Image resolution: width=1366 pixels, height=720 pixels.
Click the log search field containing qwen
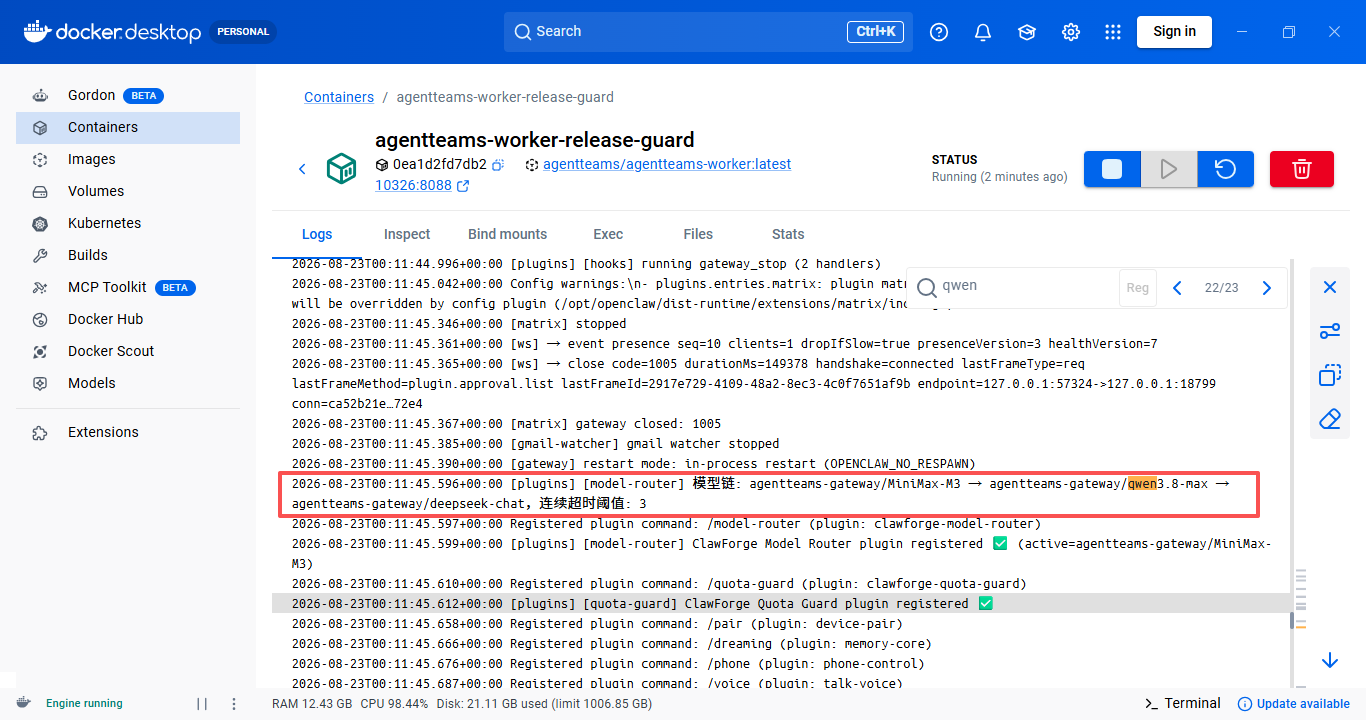pyautogui.click(x=1012, y=286)
